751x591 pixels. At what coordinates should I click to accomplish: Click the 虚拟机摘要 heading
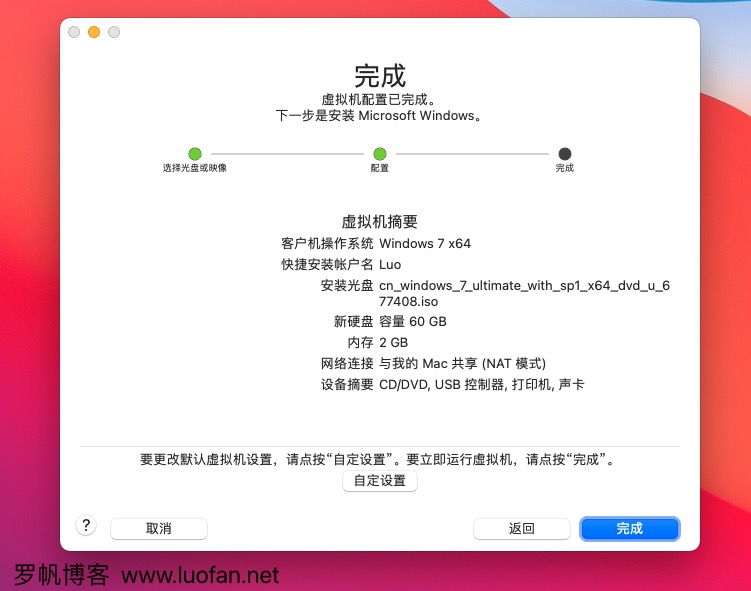coord(379,222)
